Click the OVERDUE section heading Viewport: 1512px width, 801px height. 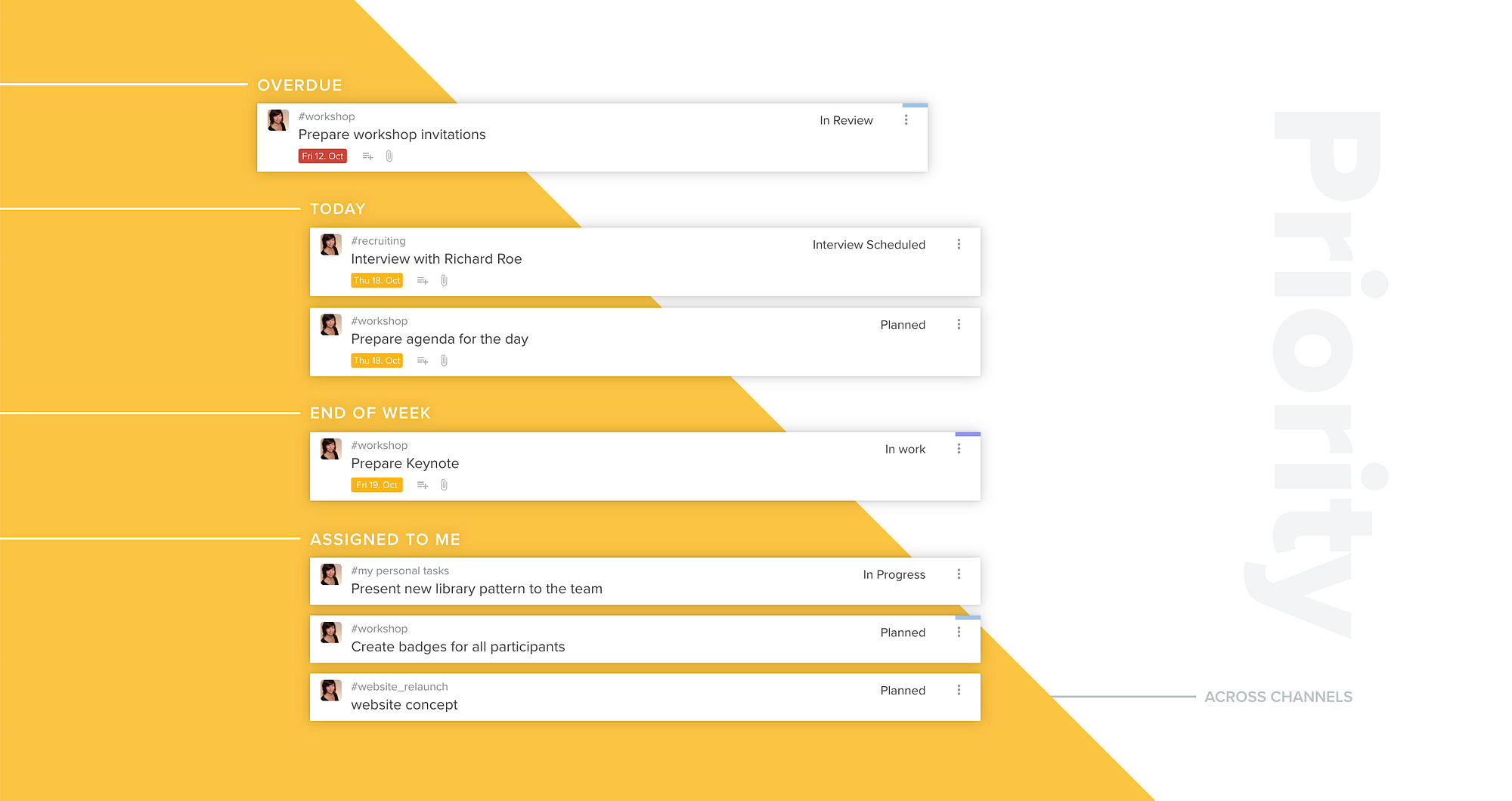tap(299, 85)
